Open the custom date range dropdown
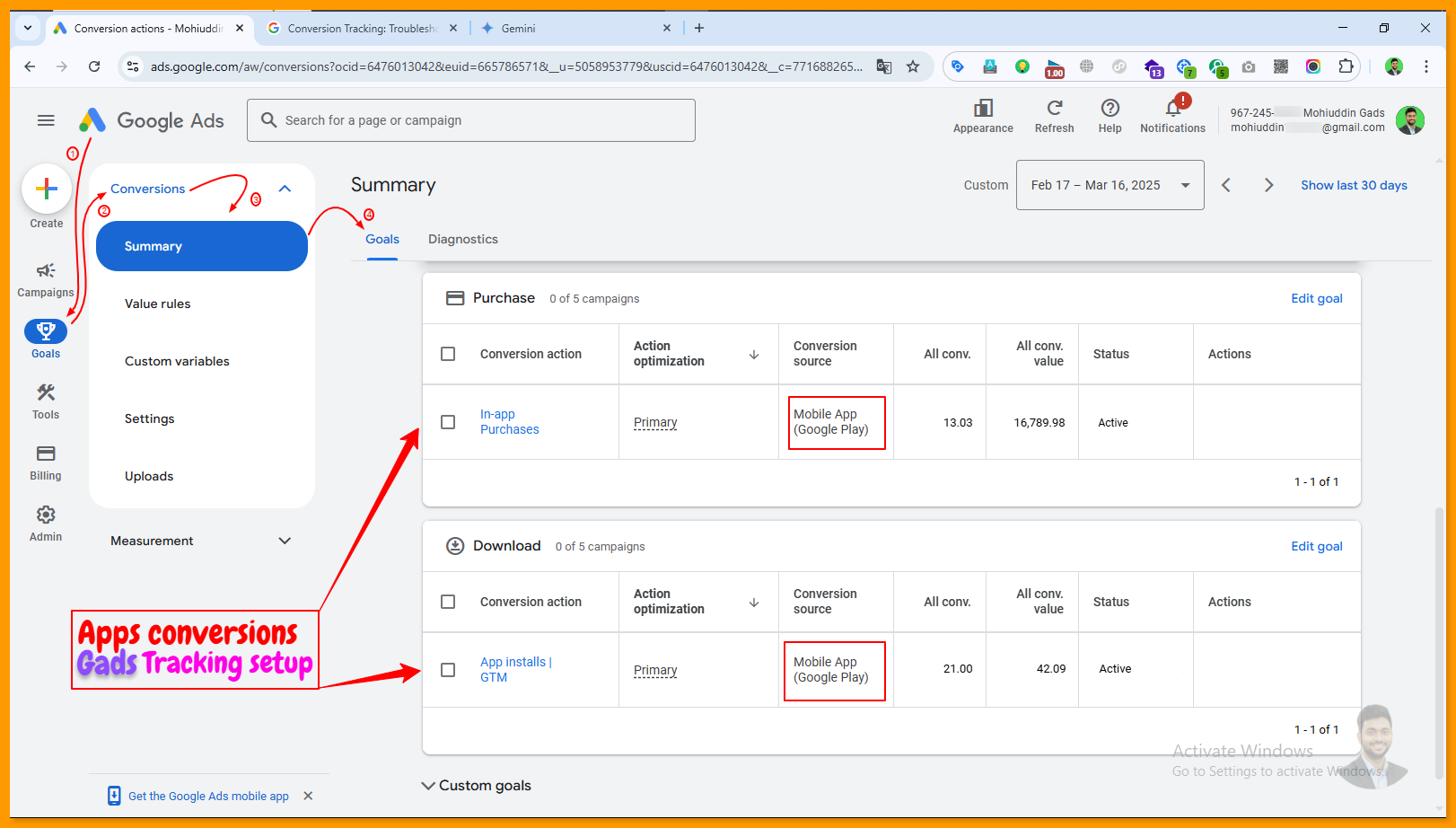The height and width of the screenshot is (828, 1456). point(1110,185)
